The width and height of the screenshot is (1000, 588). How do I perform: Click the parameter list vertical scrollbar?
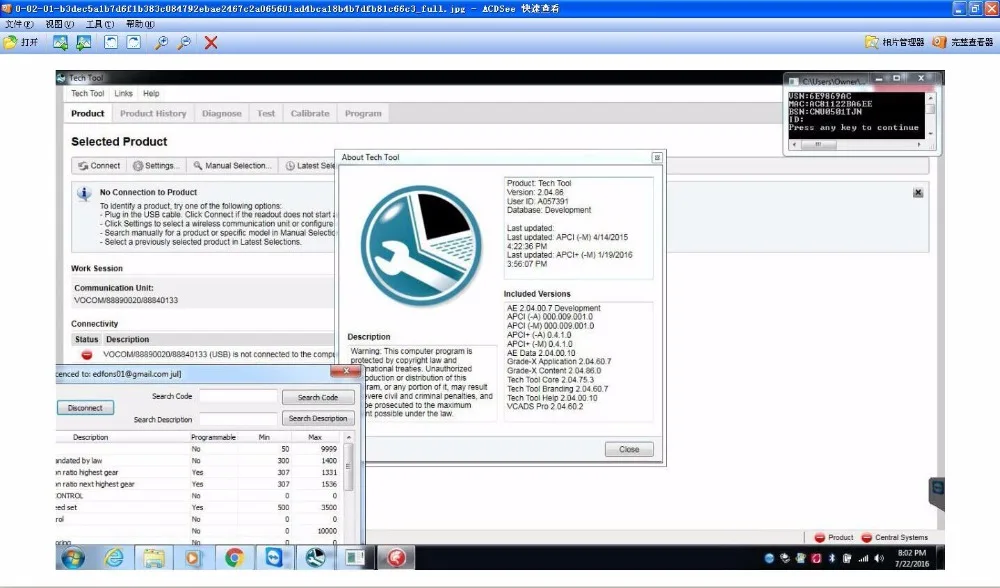point(348,490)
